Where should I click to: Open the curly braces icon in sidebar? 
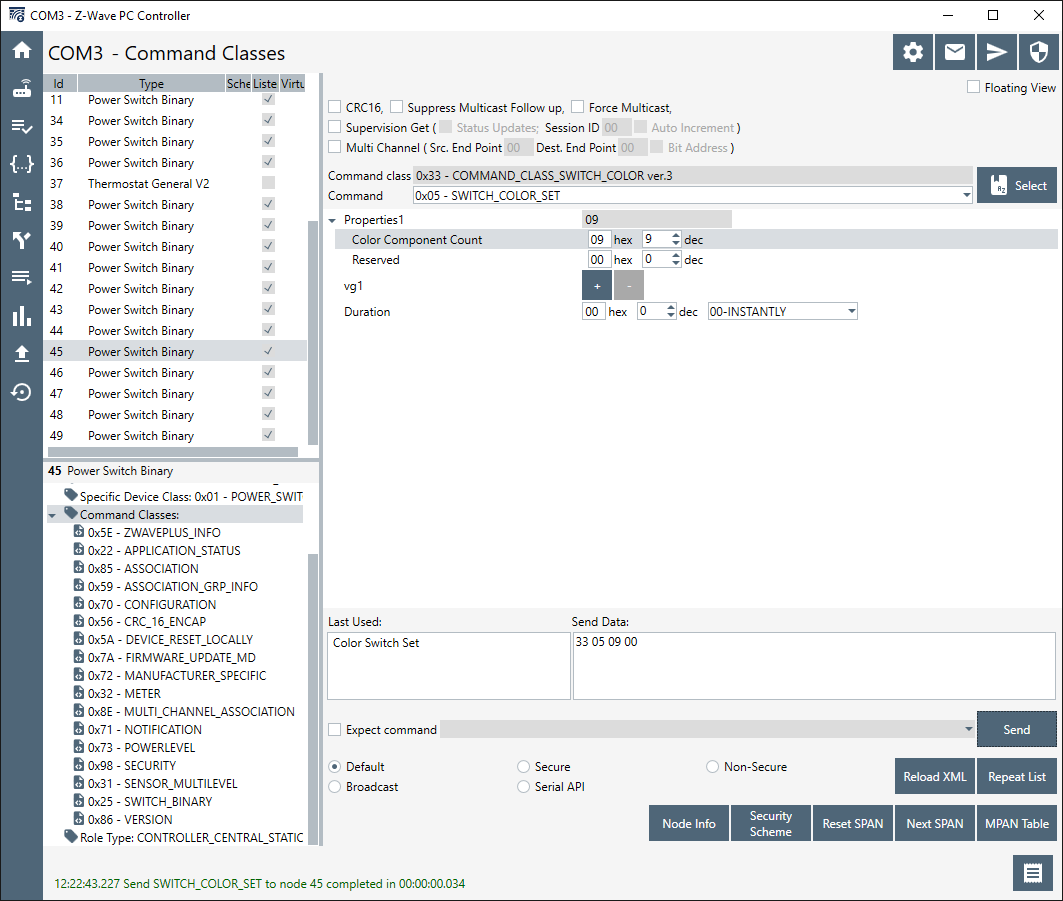coord(21,164)
